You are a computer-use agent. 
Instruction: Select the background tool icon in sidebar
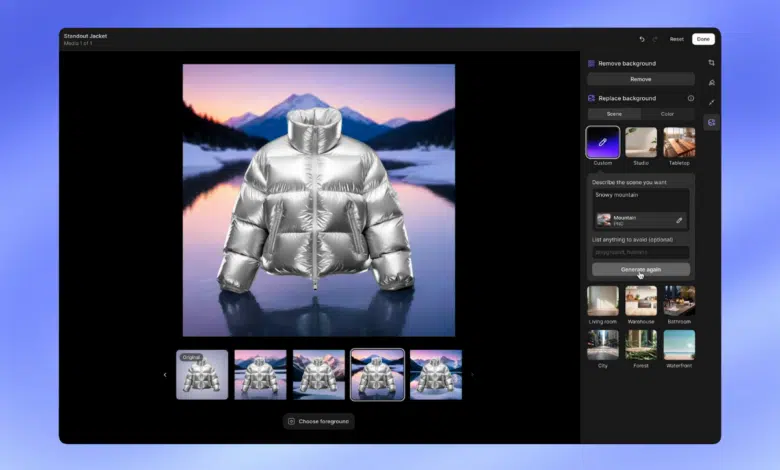tap(711, 122)
